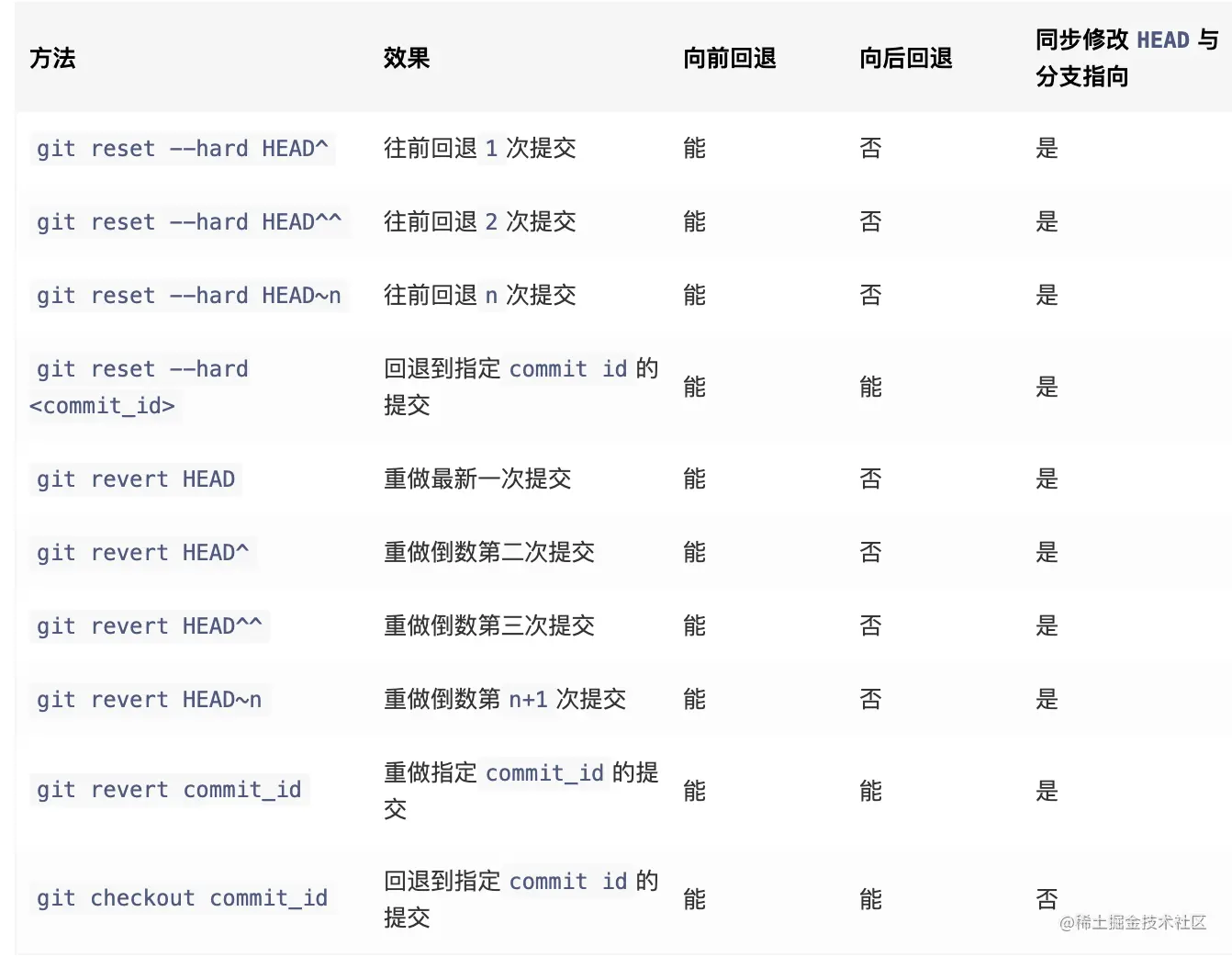Click the '方法' column header
Viewport: 1232px width, 957px height.
tap(52, 58)
